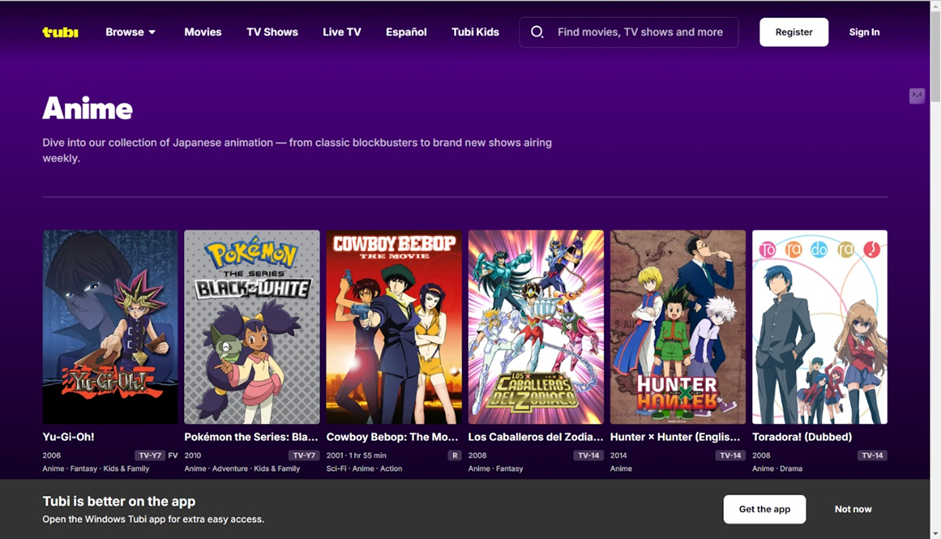This screenshot has width=941, height=539.
Task: Click the Register button
Action: tap(793, 32)
